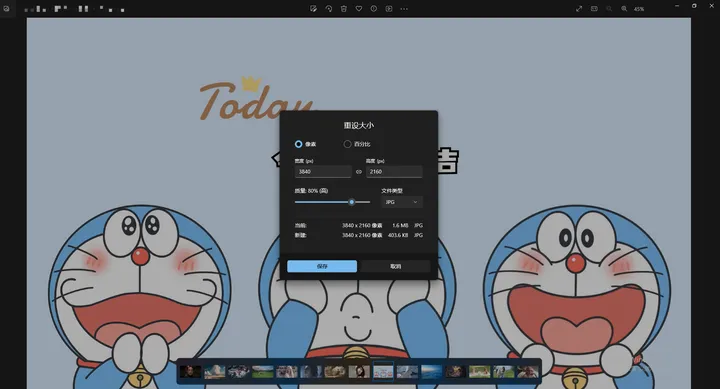Click the quality slider handle at 80%
This screenshot has height=389, width=720.
tap(351, 202)
